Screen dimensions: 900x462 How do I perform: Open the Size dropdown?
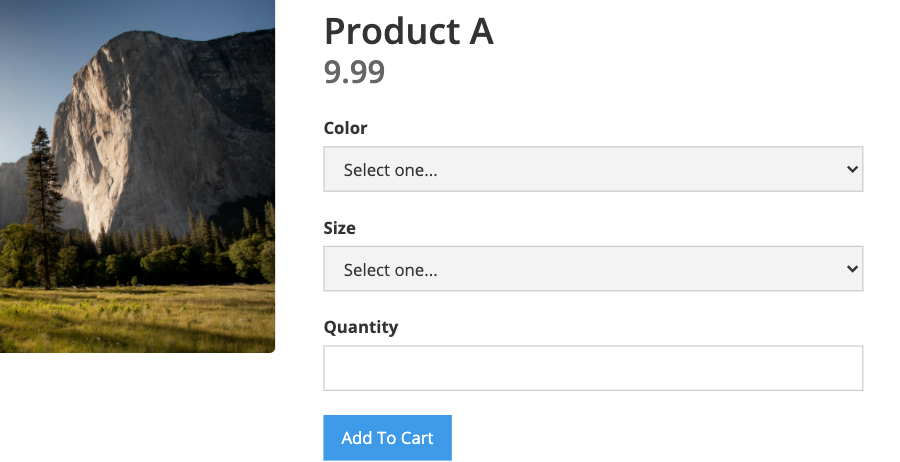tap(593, 269)
